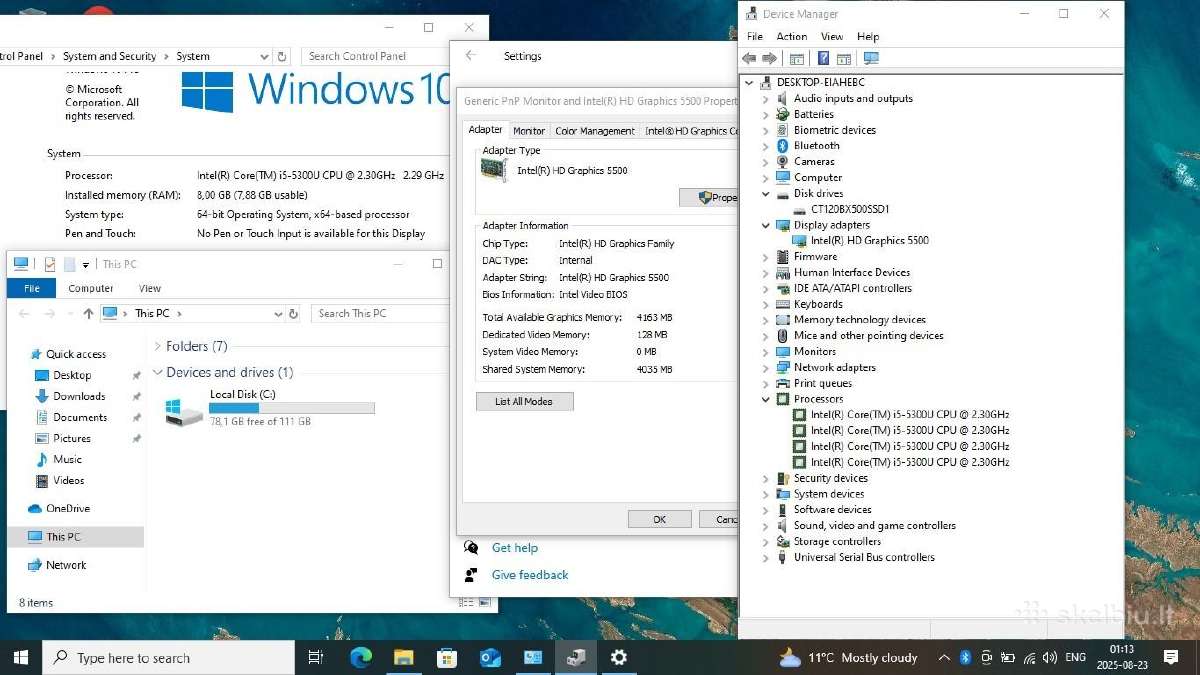Screen dimensions: 1200x675
Task: Expand the Network adapters category
Action: pos(766,367)
